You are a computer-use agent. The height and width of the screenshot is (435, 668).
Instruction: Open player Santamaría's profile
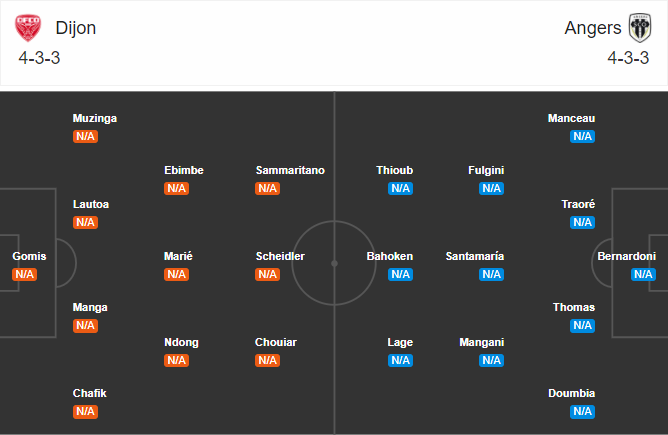475,256
